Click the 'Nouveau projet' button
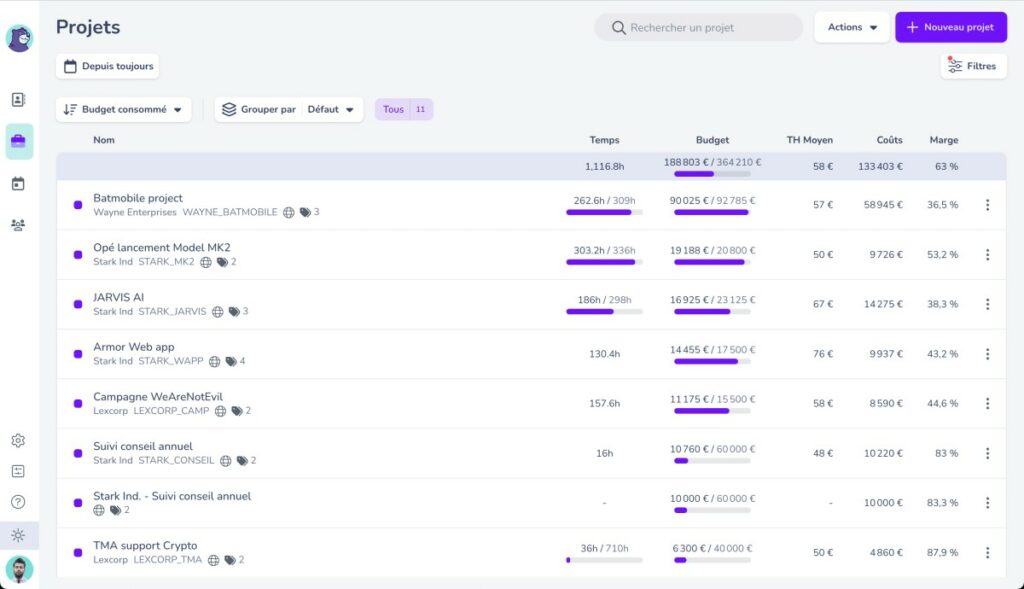This screenshot has width=1024, height=589. pos(950,27)
